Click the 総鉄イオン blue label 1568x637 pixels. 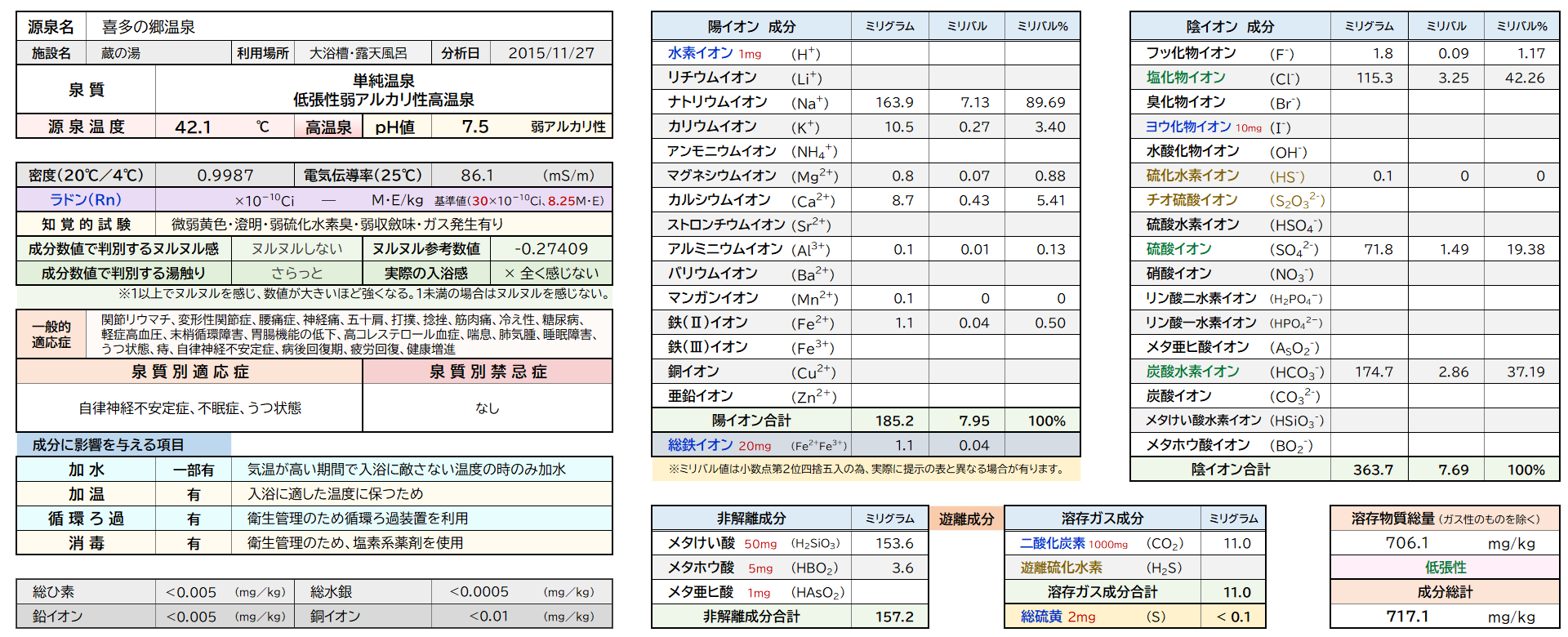click(700, 445)
